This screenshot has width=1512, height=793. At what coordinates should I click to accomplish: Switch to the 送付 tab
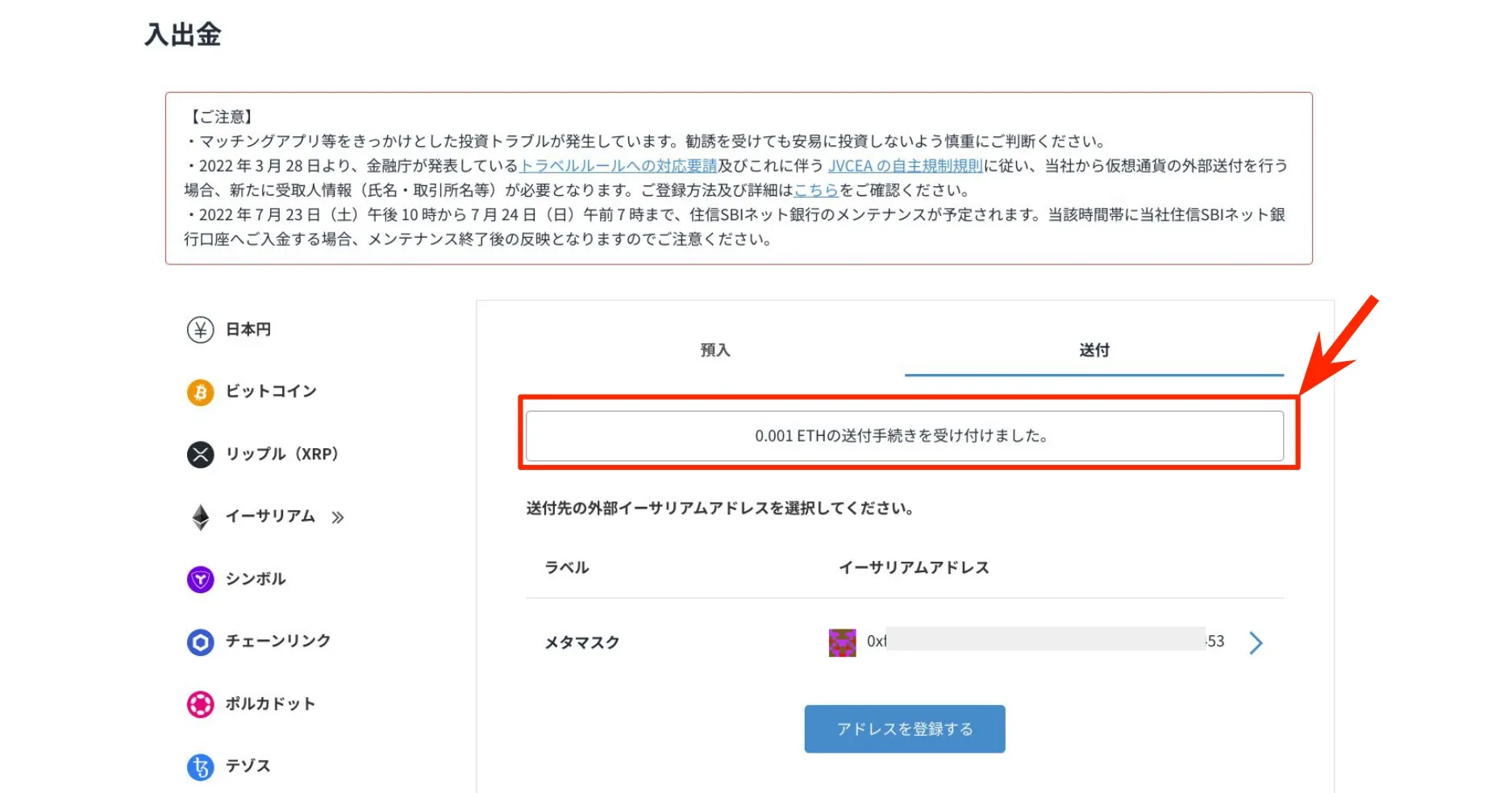point(1093,351)
